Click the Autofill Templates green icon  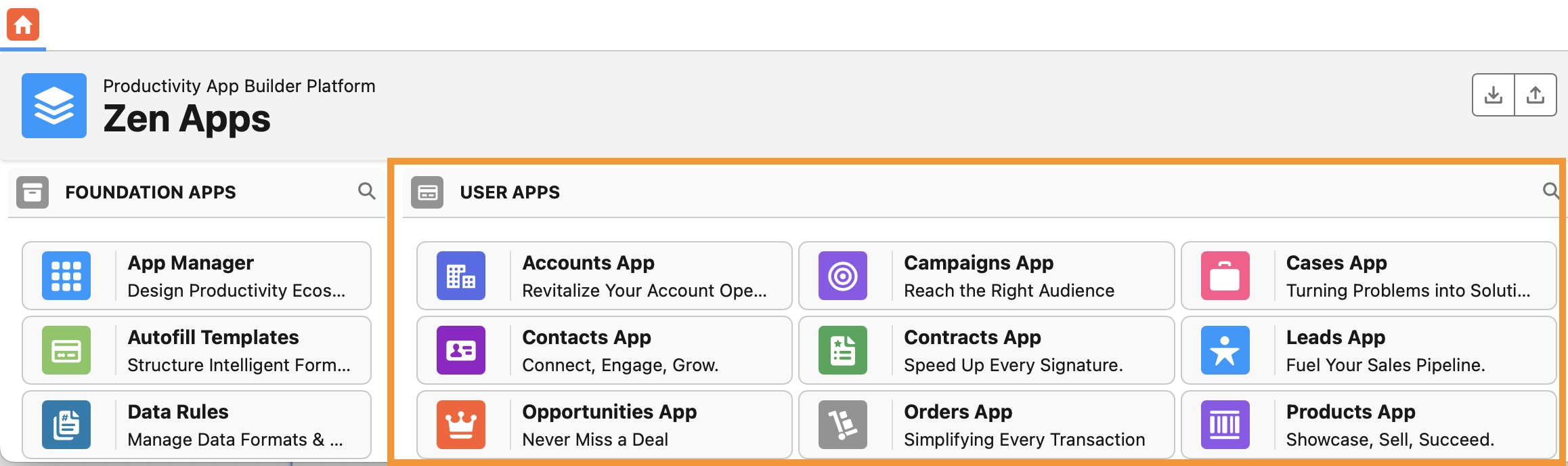[66, 350]
